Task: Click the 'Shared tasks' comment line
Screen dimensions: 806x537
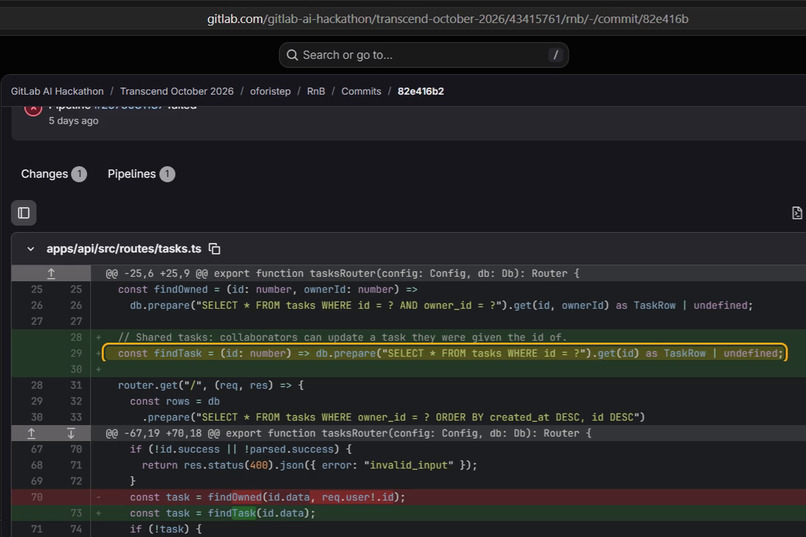Action: [342, 337]
